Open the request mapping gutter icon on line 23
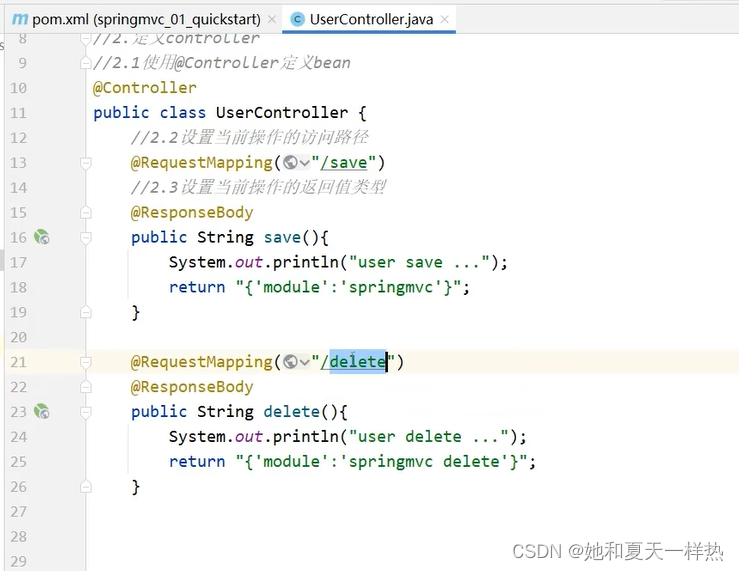Screen dimensions: 739x571 (x=42, y=411)
